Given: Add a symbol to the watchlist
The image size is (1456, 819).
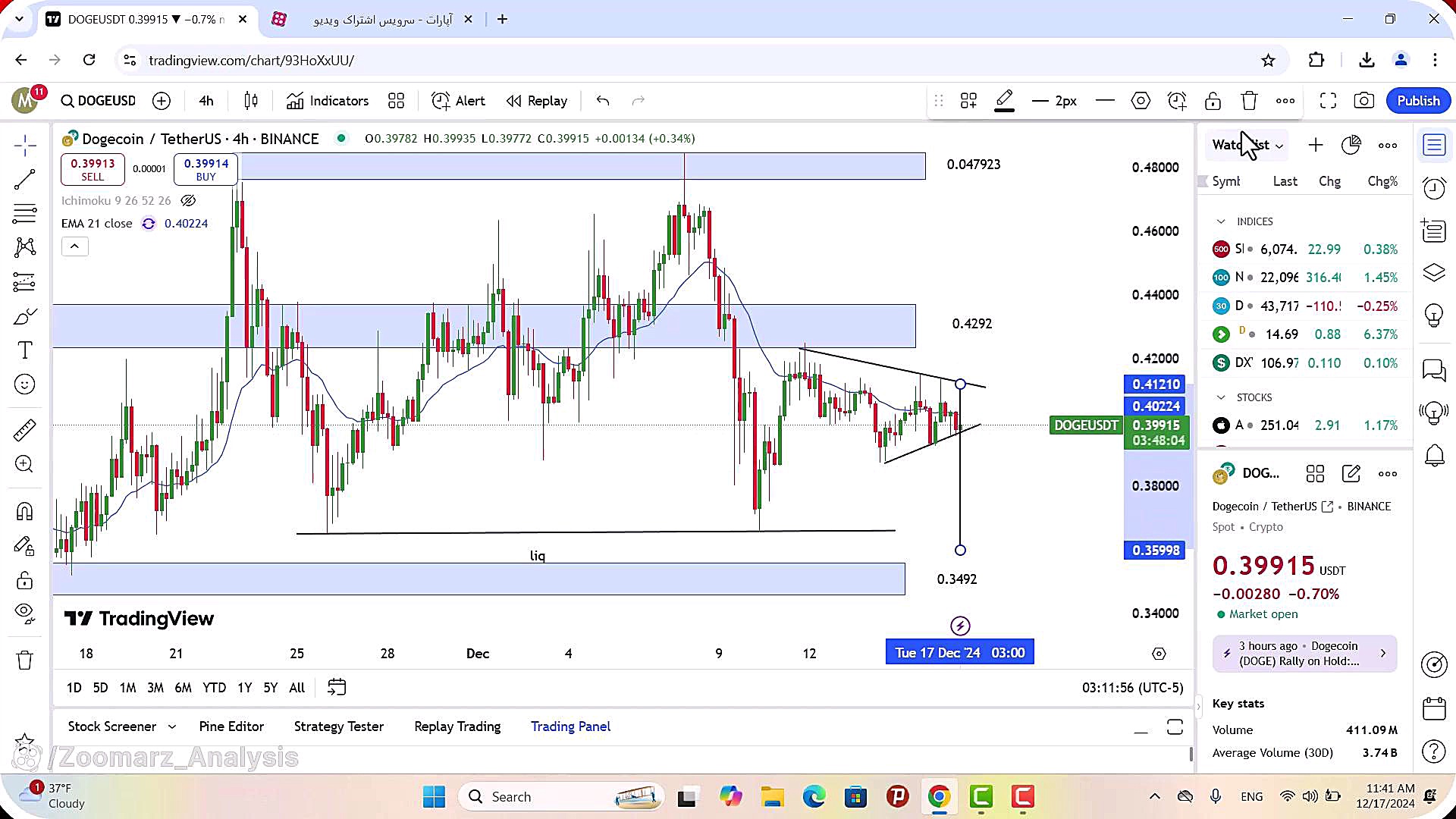Looking at the screenshot, I should (x=1316, y=145).
